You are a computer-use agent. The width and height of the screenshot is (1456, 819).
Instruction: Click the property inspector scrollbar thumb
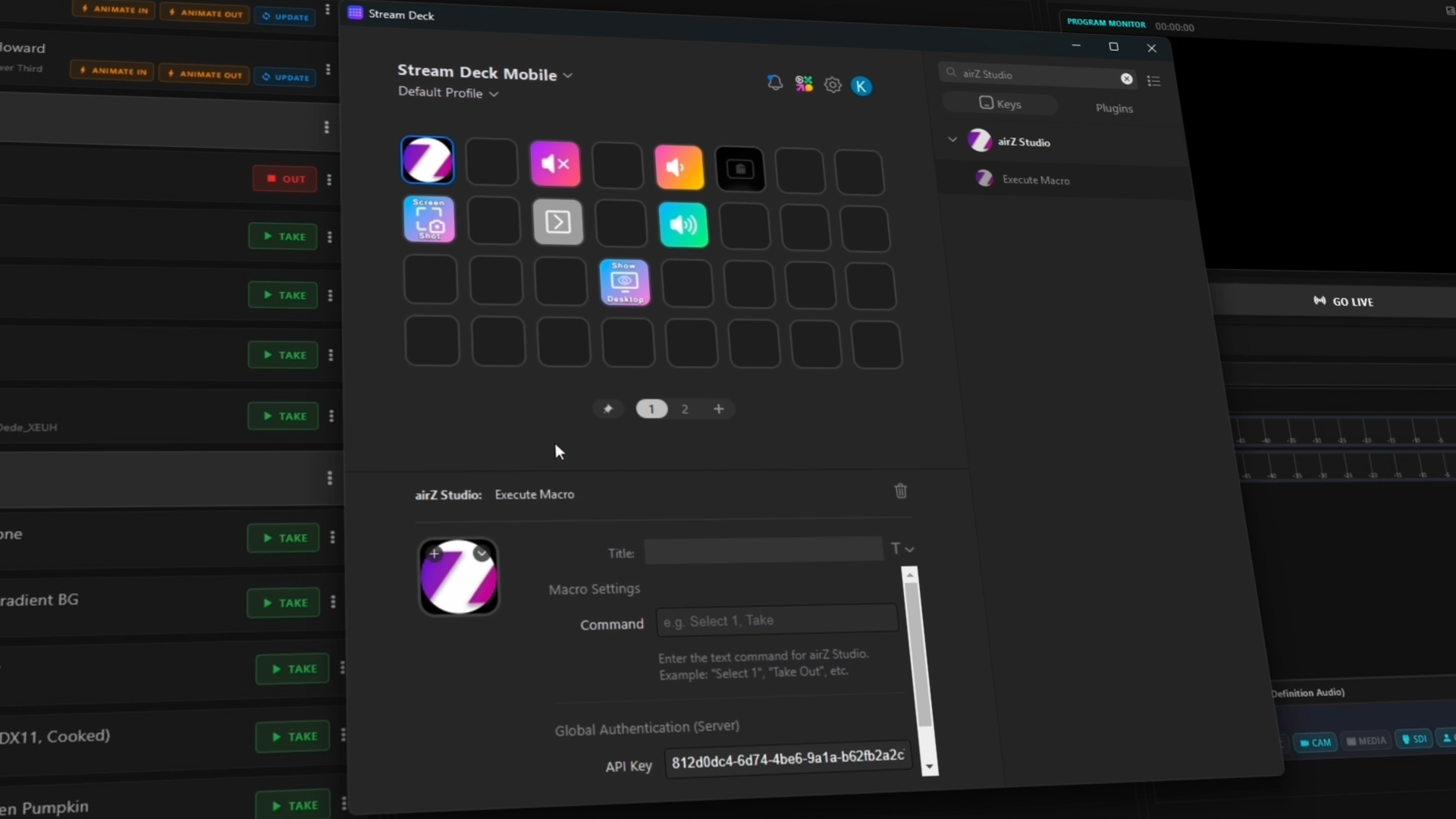pyautogui.click(x=918, y=654)
